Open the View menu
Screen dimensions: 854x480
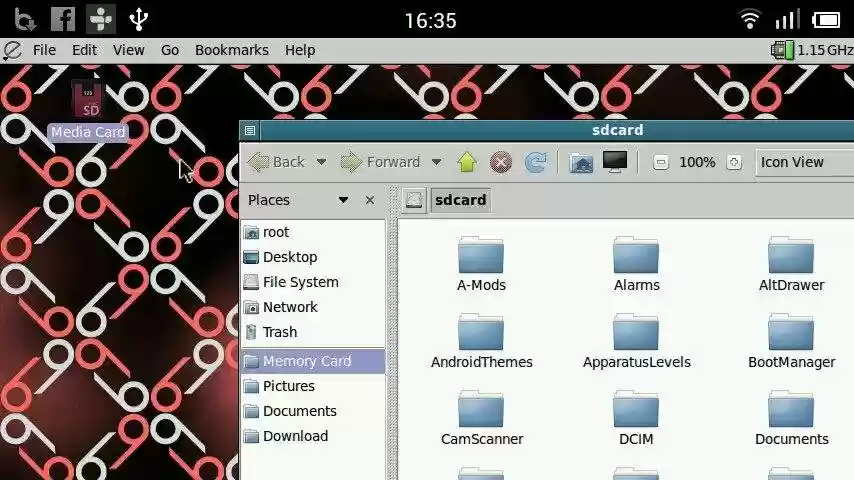pos(129,50)
